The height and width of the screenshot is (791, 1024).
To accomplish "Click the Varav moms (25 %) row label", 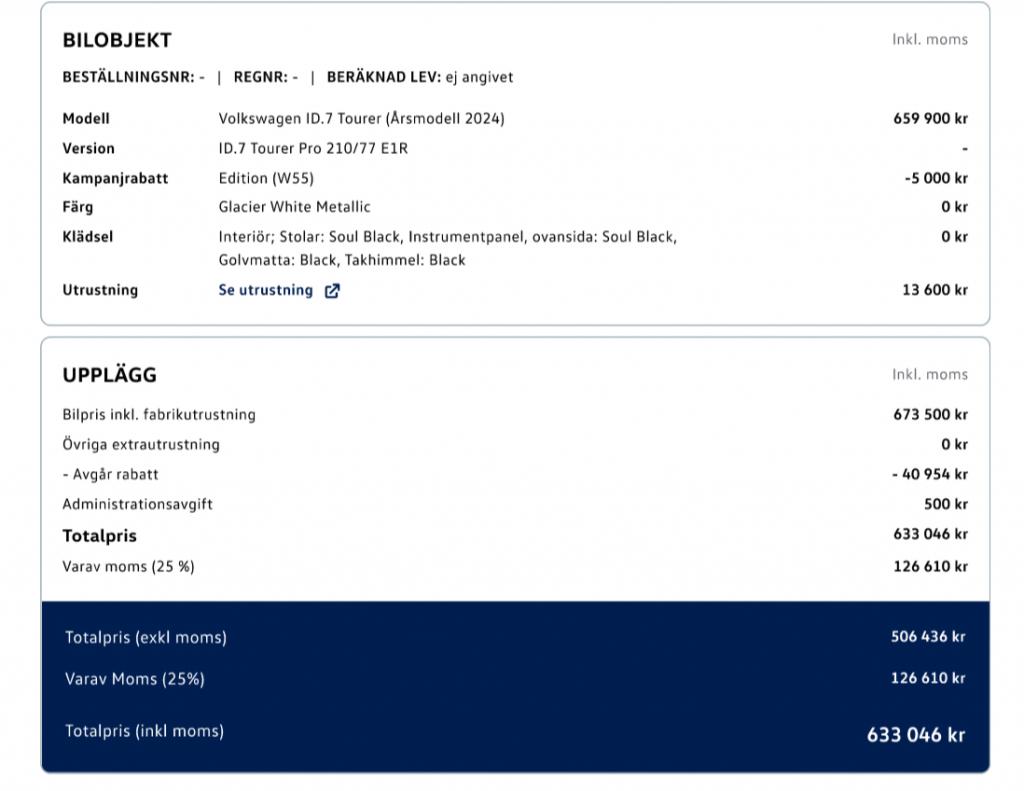I will pos(128,566).
